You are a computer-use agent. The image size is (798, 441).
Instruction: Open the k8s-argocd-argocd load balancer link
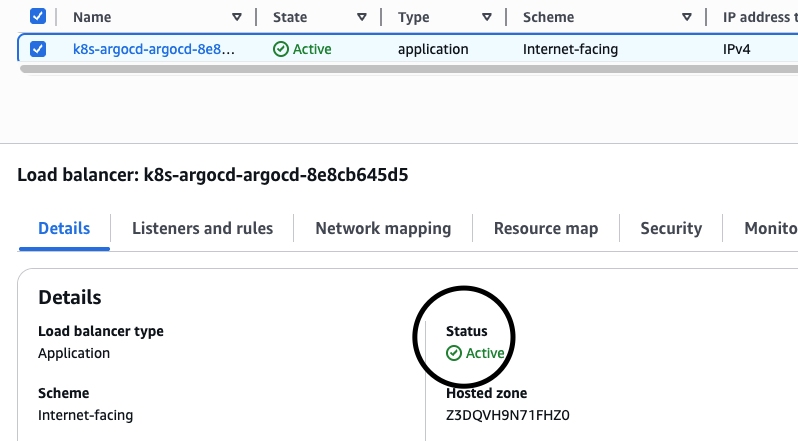point(154,49)
